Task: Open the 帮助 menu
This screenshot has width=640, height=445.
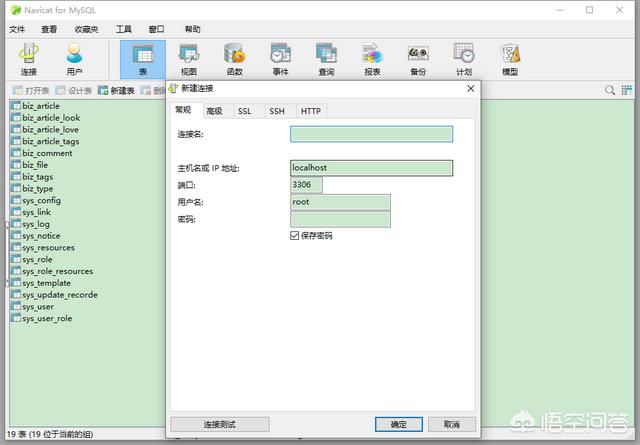Action: 193,29
